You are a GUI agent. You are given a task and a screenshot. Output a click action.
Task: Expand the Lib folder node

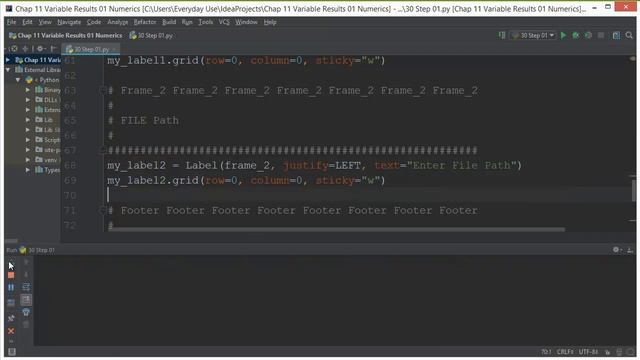click(28, 120)
